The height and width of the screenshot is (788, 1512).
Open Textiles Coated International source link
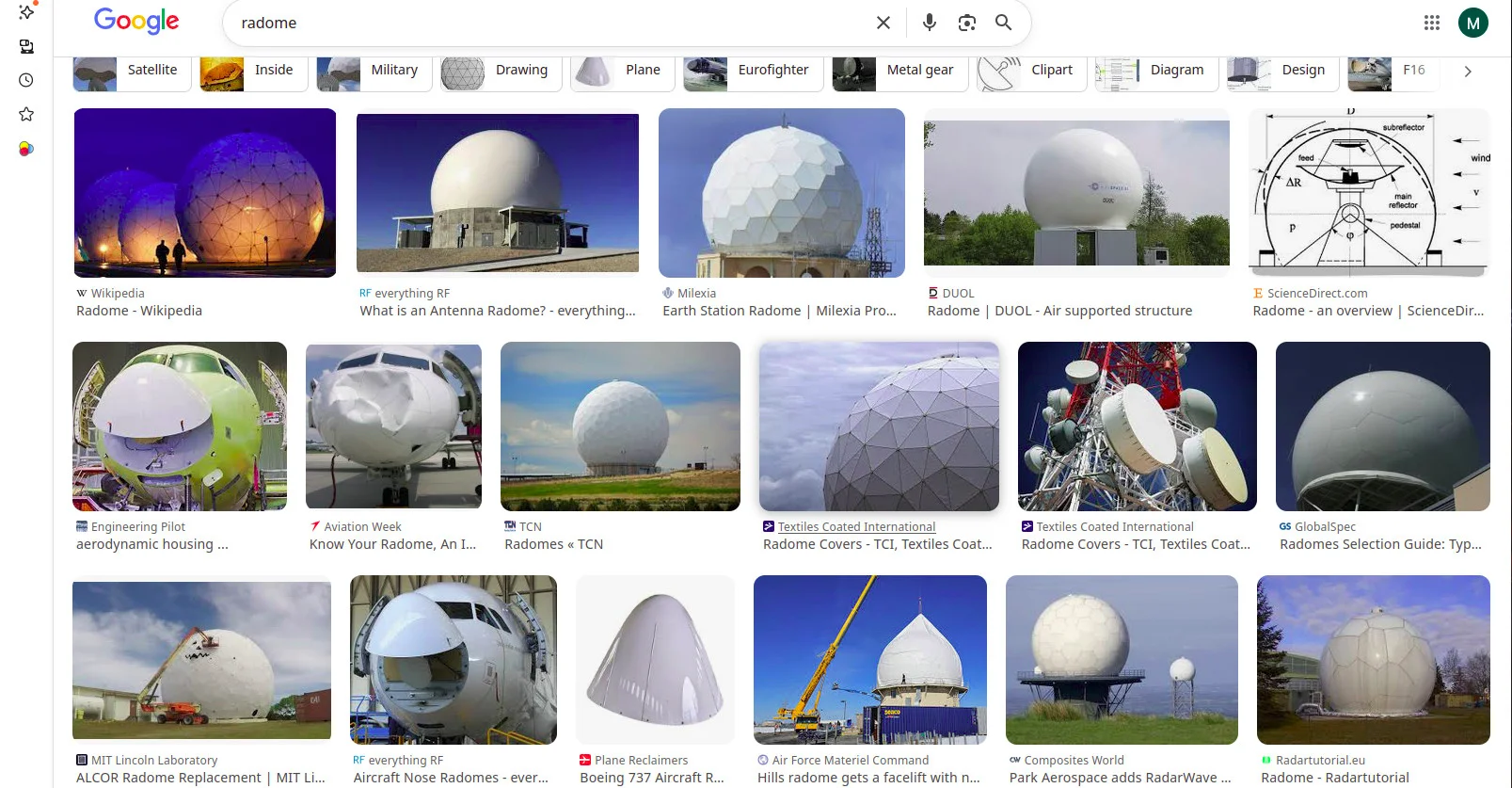point(855,527)
